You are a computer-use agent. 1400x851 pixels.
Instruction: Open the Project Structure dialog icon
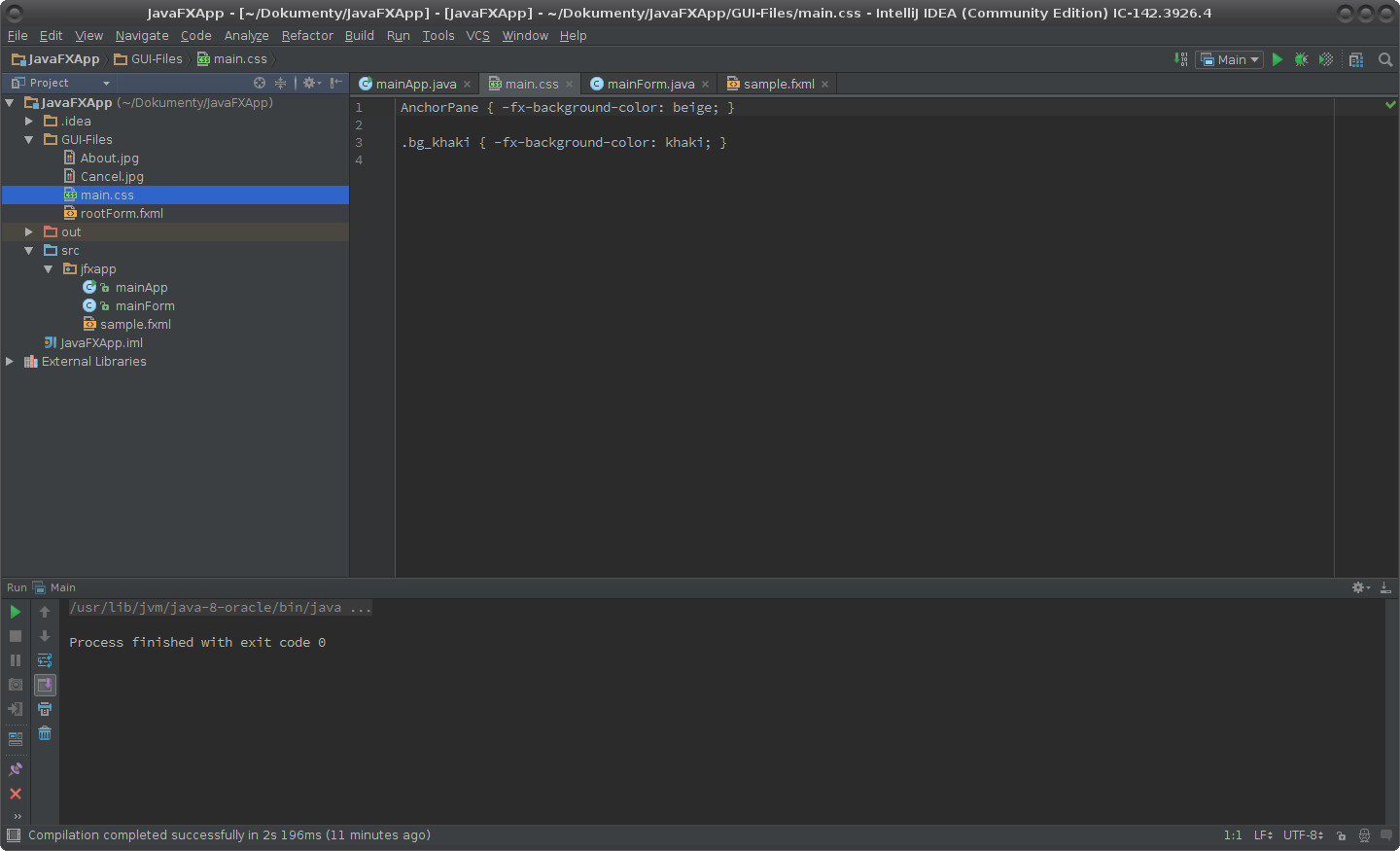click(1356, 59)
